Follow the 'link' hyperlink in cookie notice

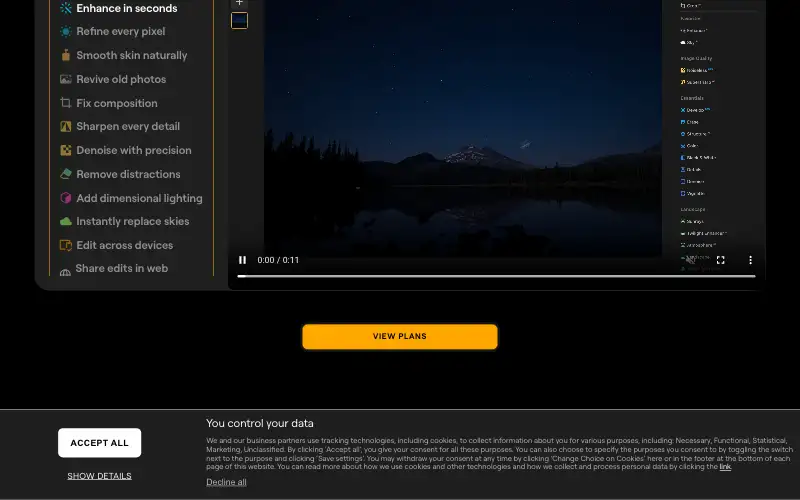(x=725, y=467)
